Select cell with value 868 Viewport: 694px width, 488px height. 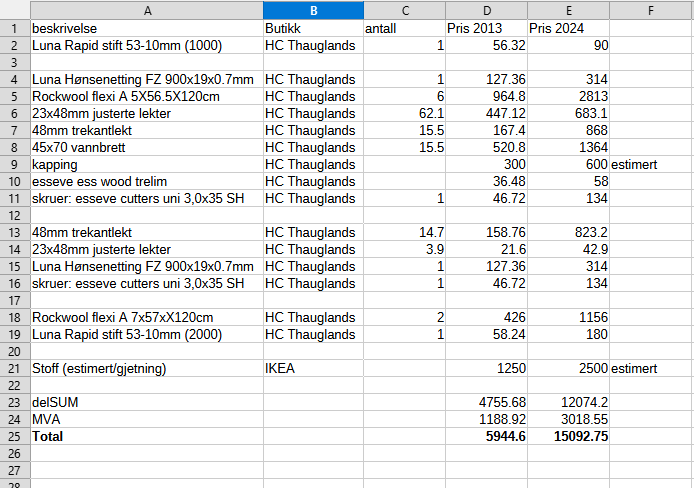pos(568,130)
